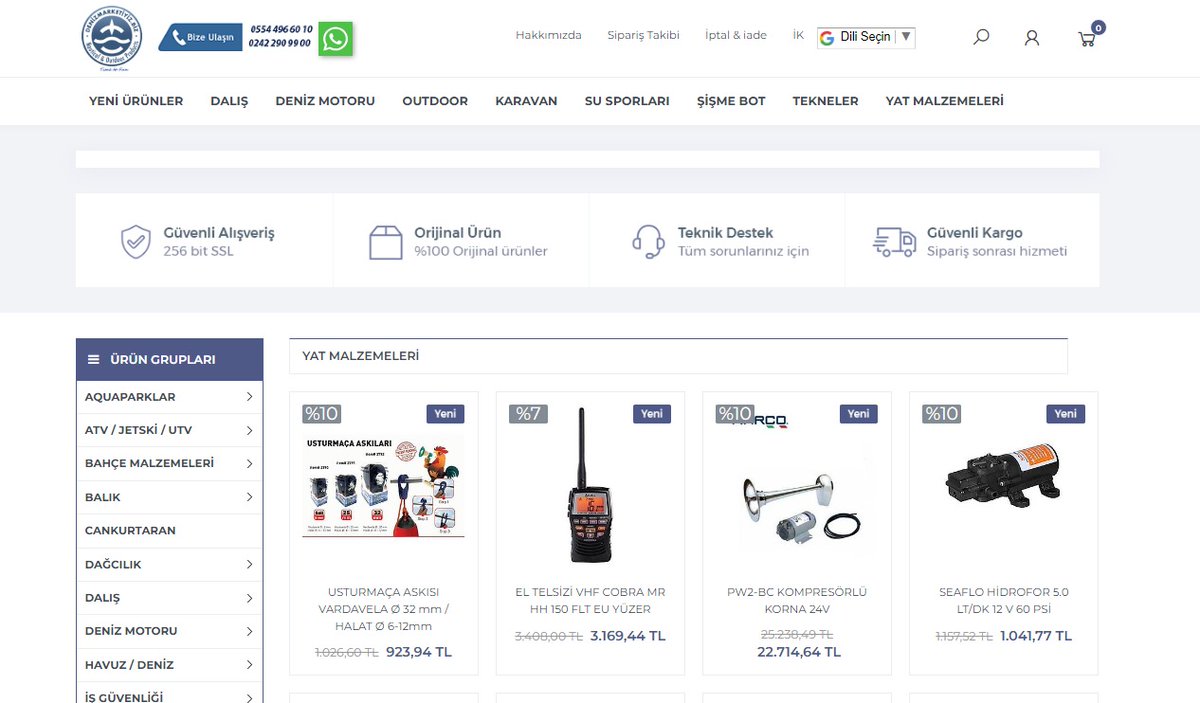Open the ŞİŞME BOT menu
Screen dimensions: 1200x703
click(731, 101)
